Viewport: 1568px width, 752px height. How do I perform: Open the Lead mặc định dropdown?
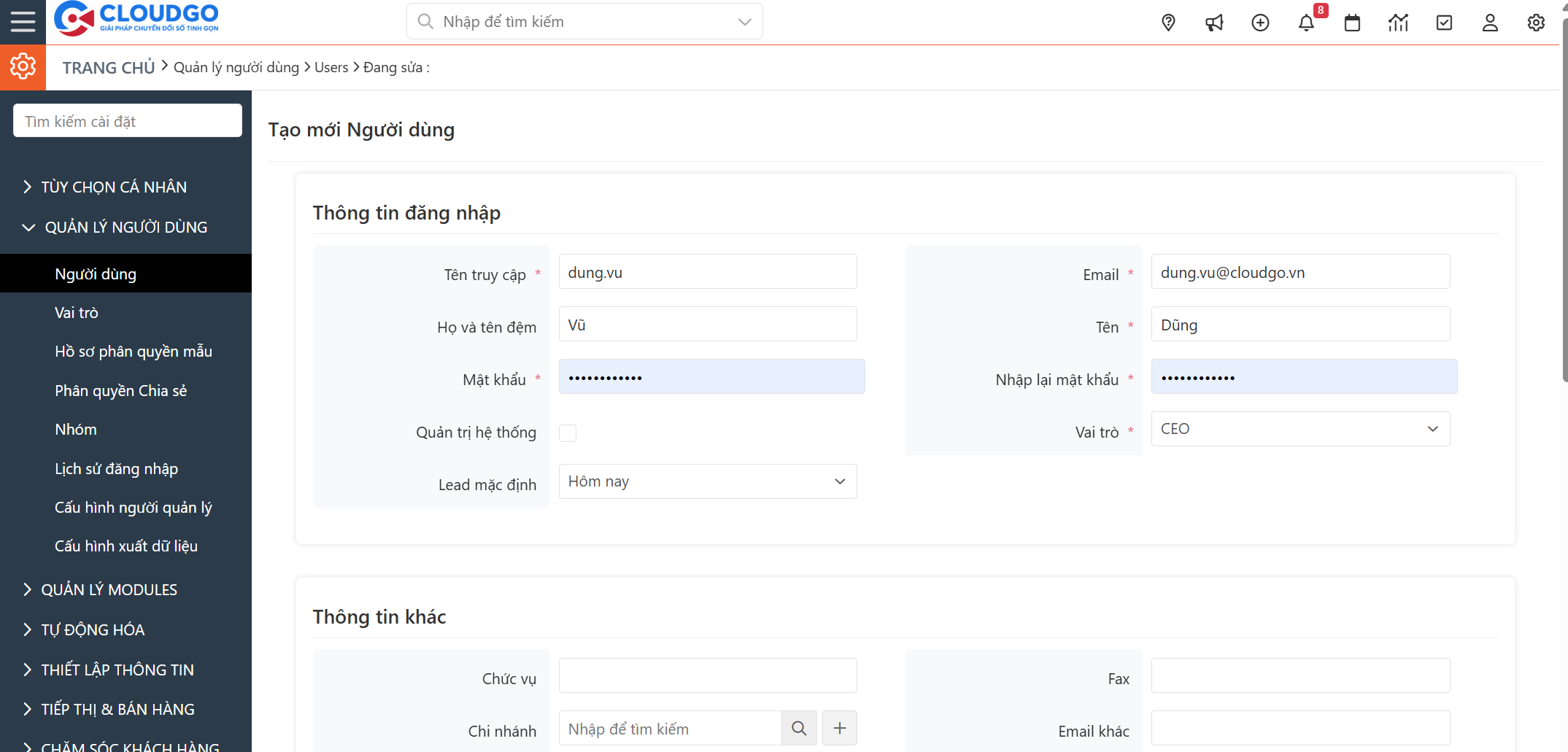pos(707,481)
